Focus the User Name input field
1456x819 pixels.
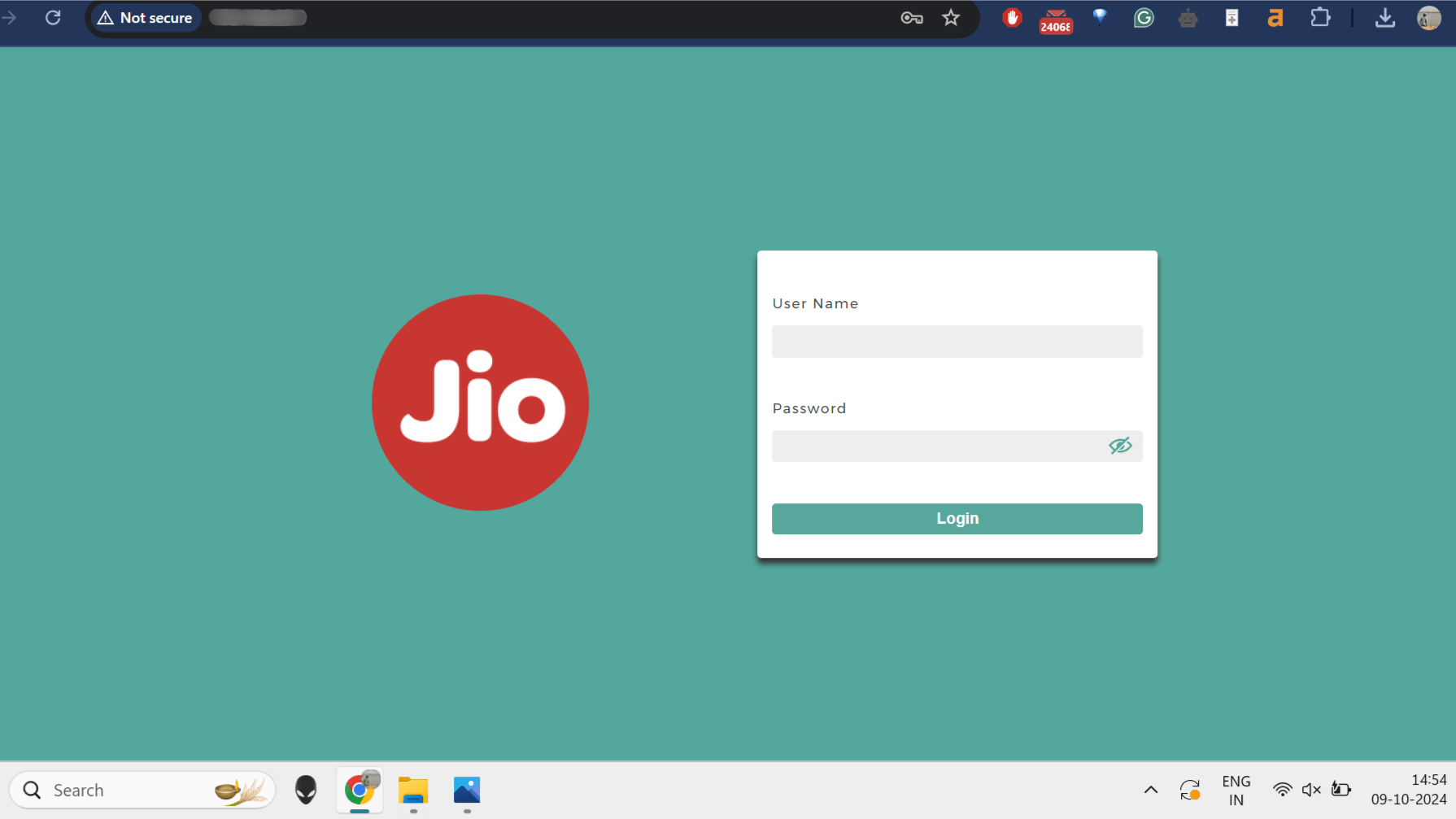click(957, 342)
